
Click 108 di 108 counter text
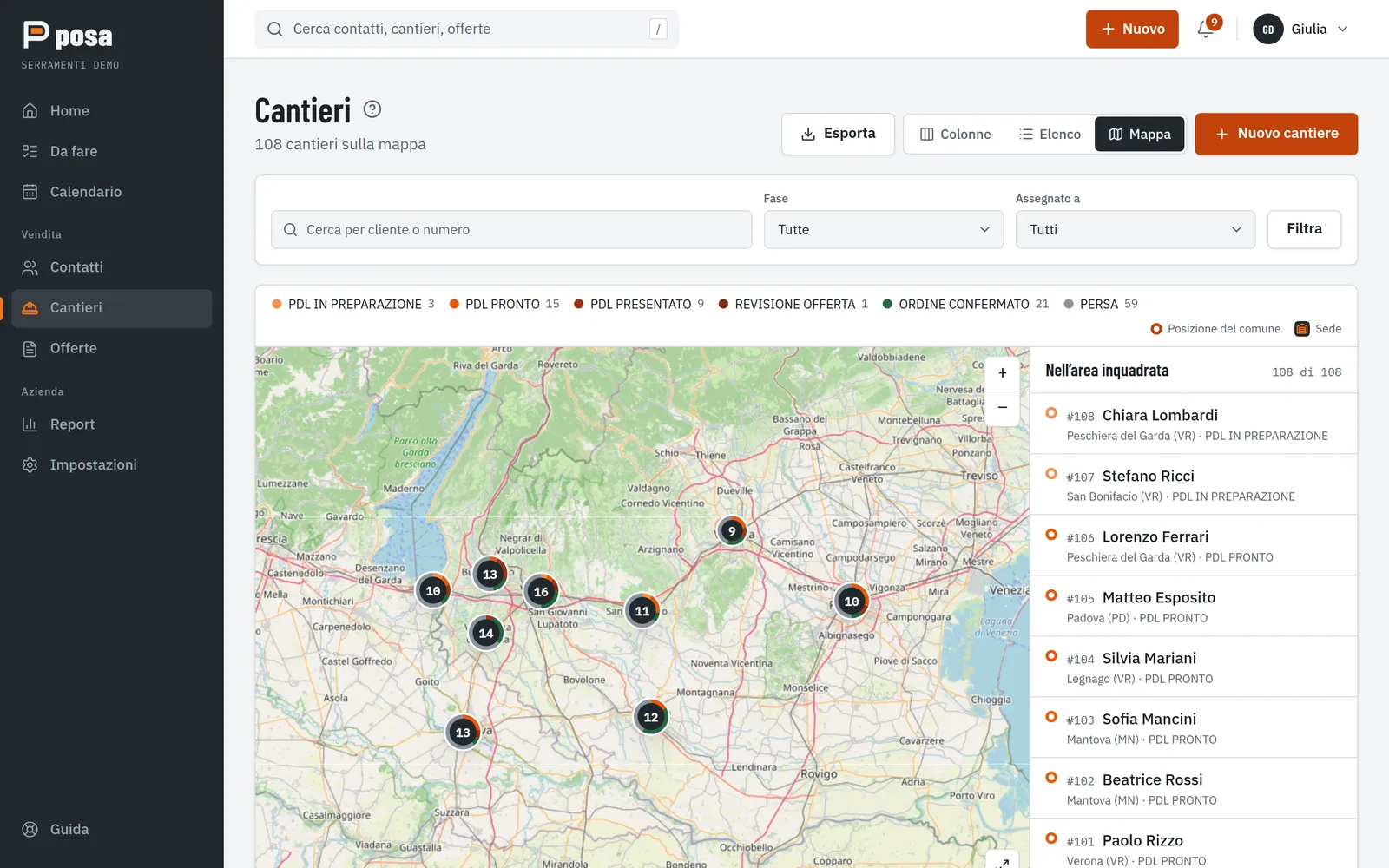[1307, 372]
